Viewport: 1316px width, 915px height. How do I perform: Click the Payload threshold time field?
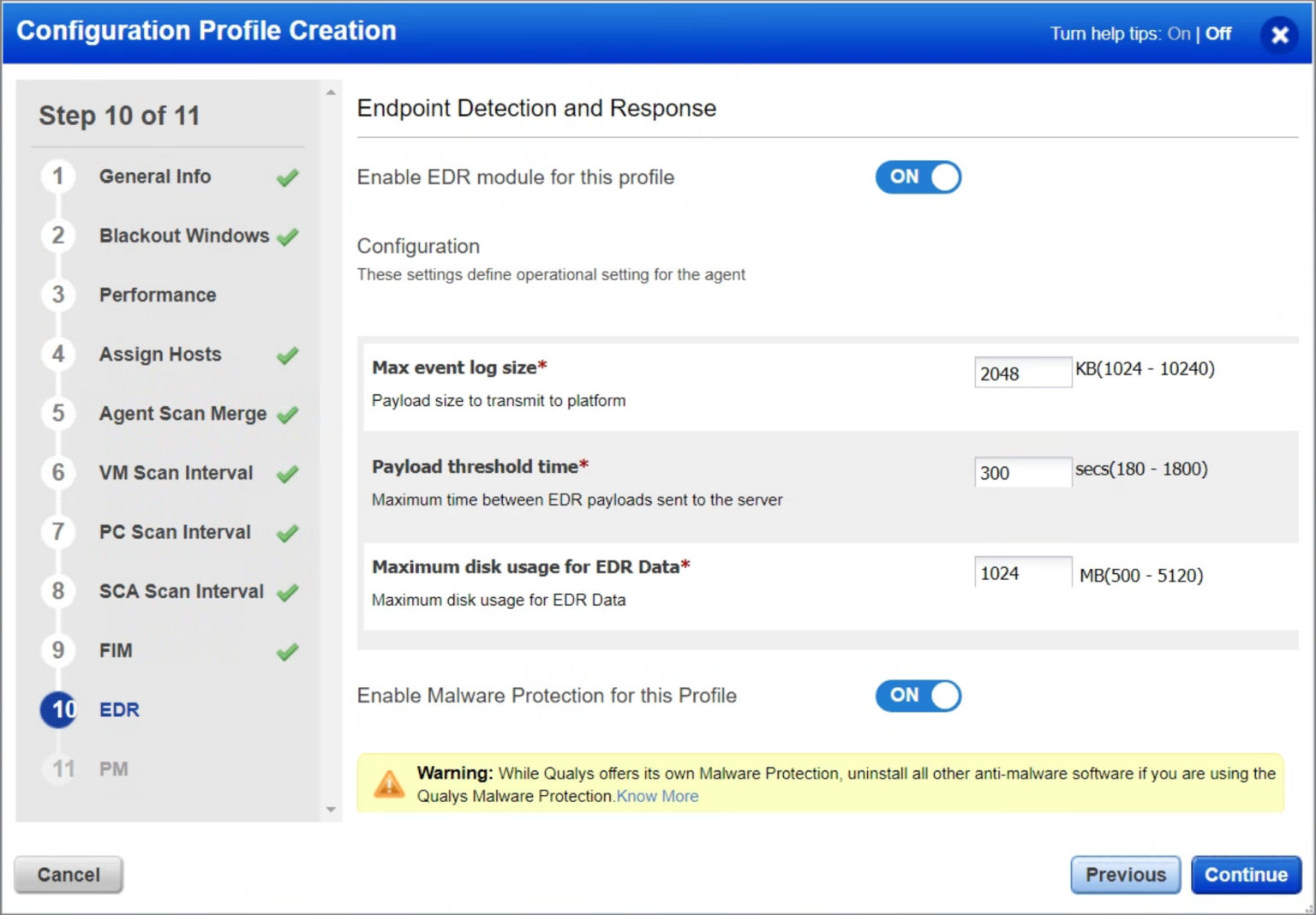pos(1023,472)
